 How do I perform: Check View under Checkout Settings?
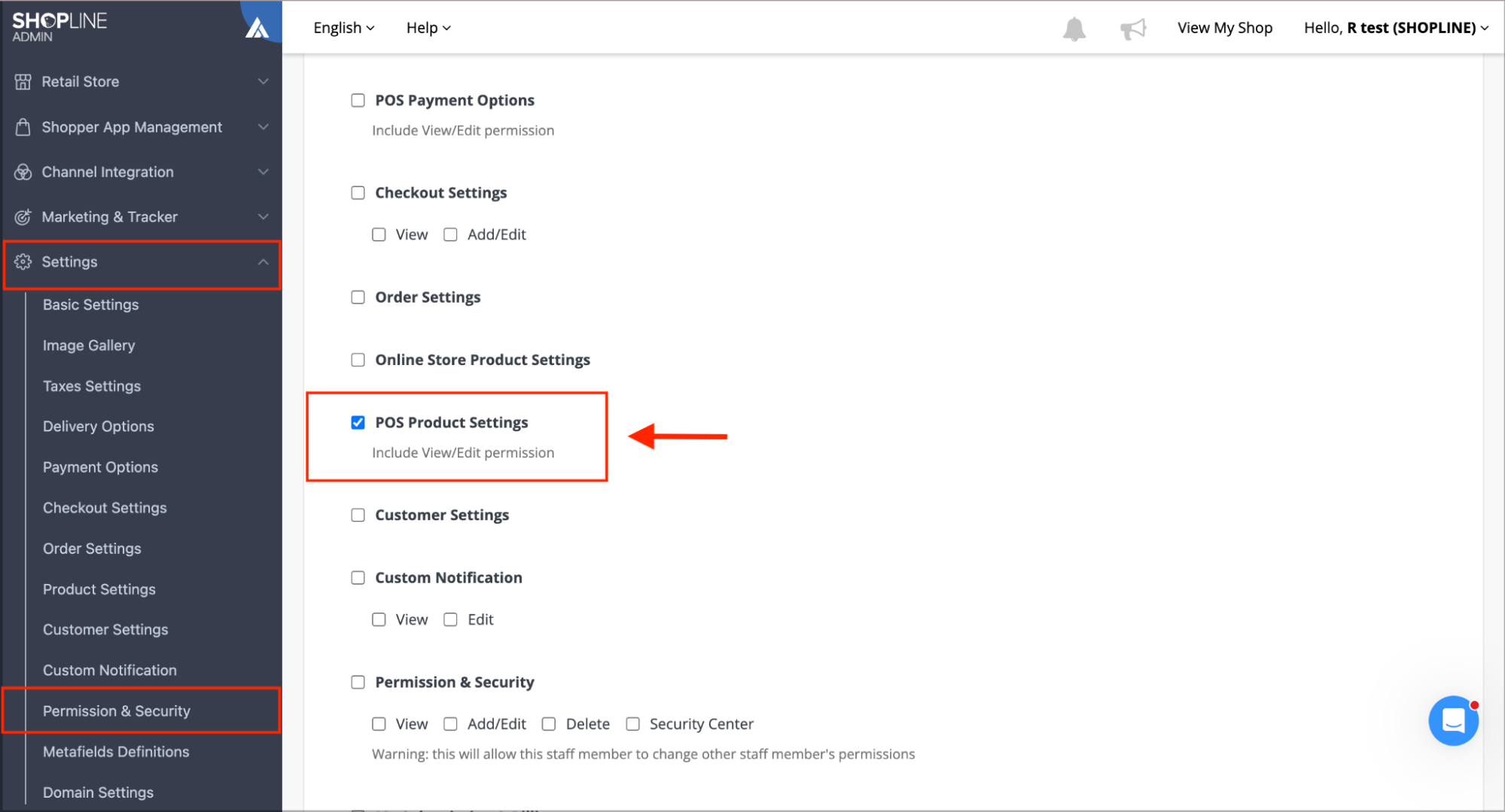(x=379, y=235)
